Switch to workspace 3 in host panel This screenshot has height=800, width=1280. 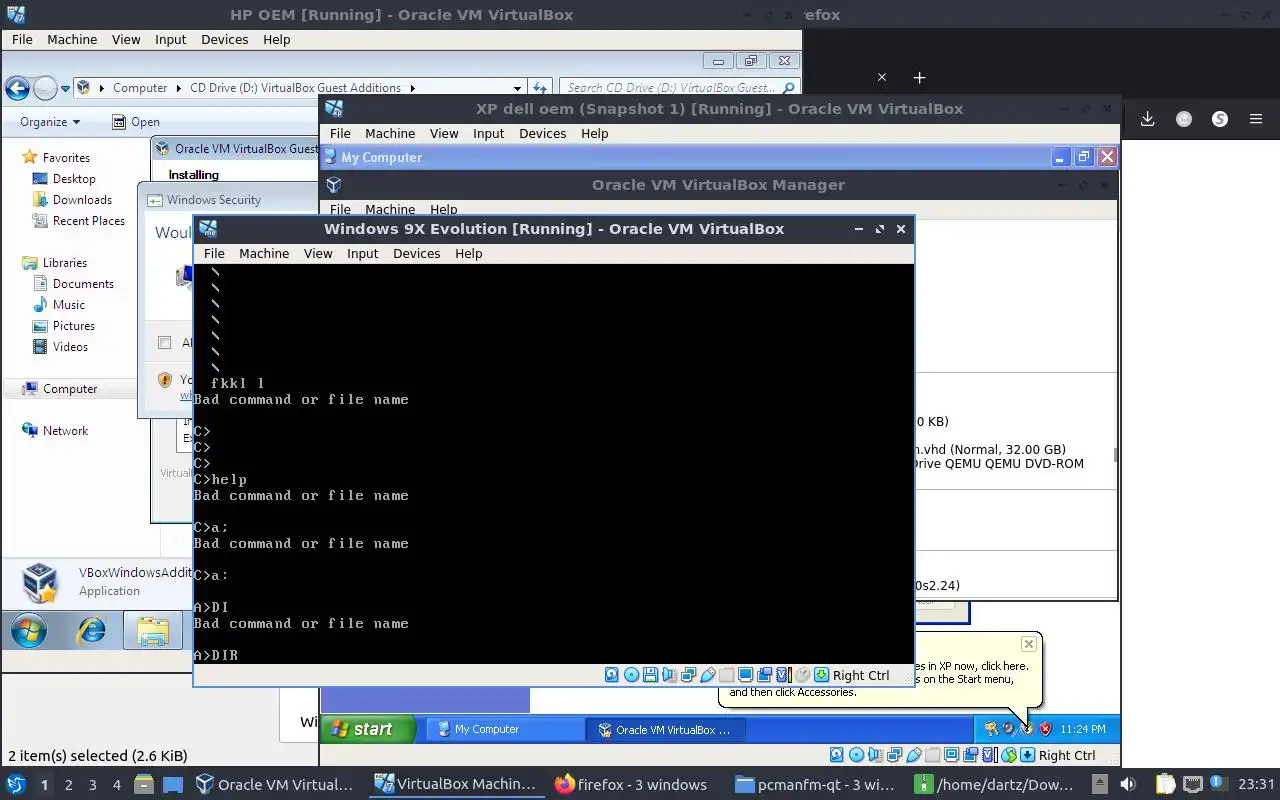(93, 785)
